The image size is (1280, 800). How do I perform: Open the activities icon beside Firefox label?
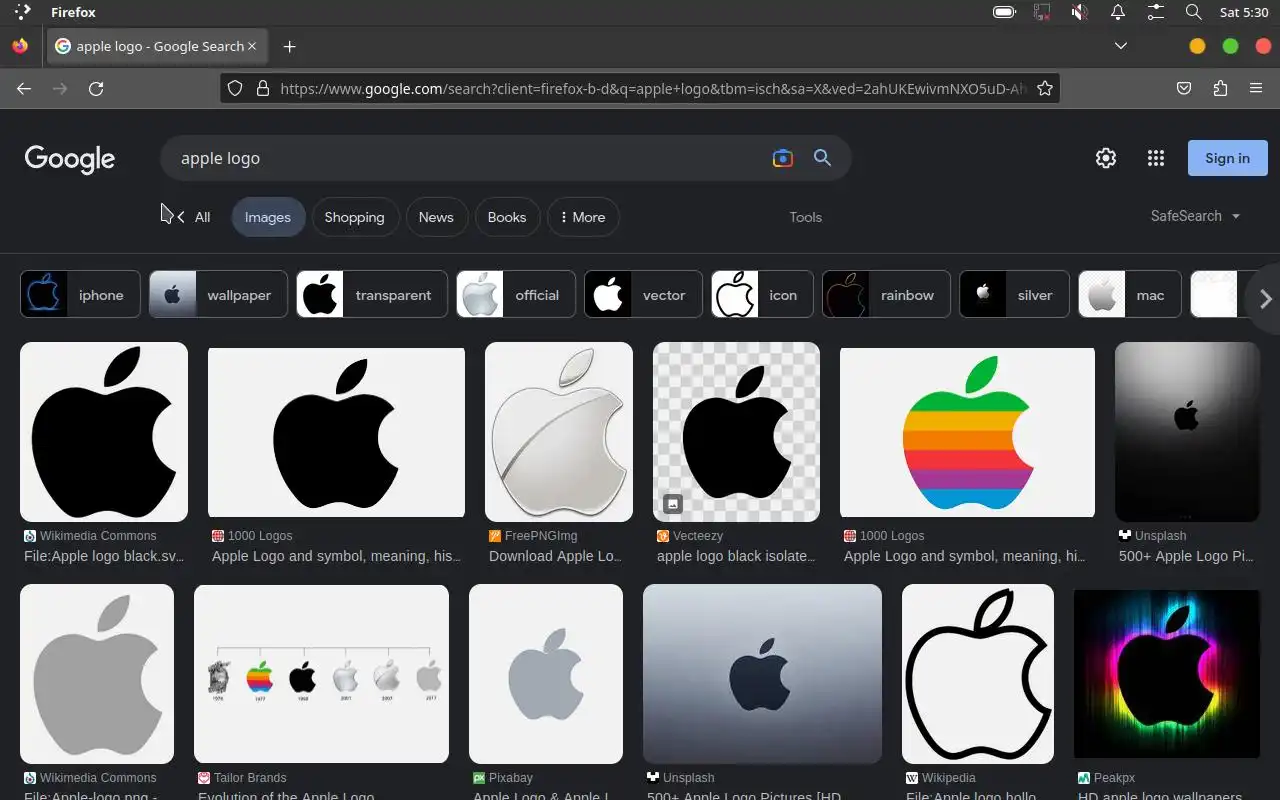click(x=22, y=12)
